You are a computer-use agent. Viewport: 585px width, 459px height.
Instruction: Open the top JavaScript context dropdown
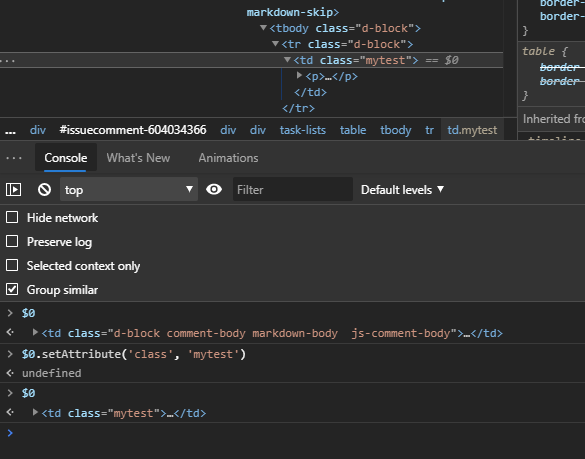pos(129,189)
